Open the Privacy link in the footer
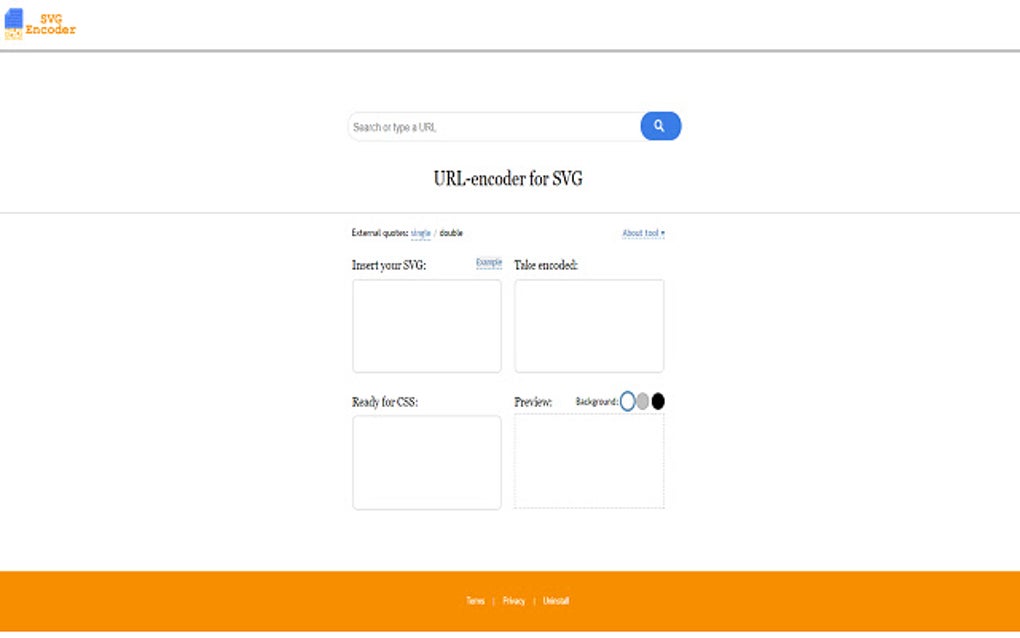 click(x=514, y=600)
